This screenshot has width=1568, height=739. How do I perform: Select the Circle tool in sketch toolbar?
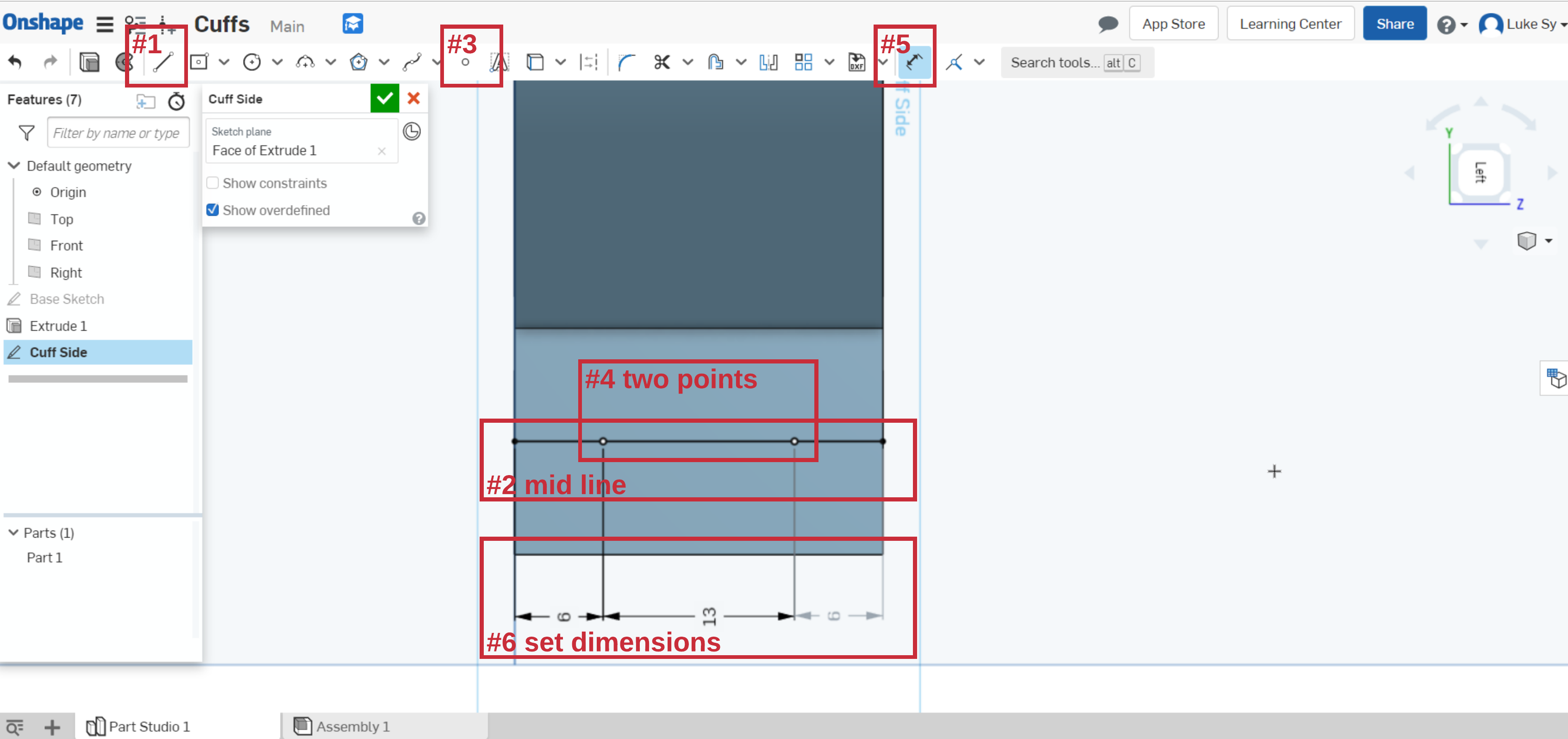pyautogui.click(x=253, y=62)
